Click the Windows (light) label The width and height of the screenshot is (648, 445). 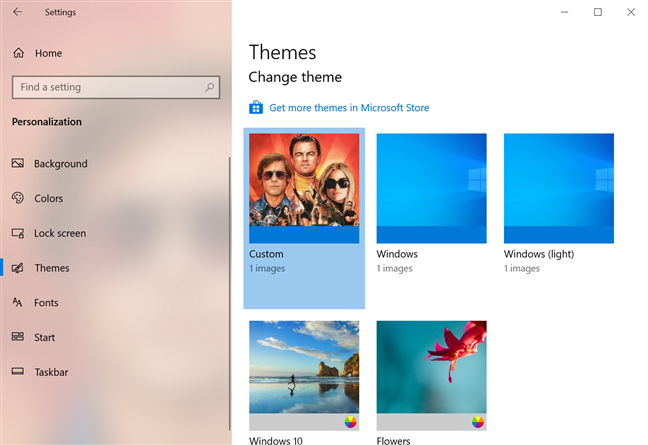[539, 254]
